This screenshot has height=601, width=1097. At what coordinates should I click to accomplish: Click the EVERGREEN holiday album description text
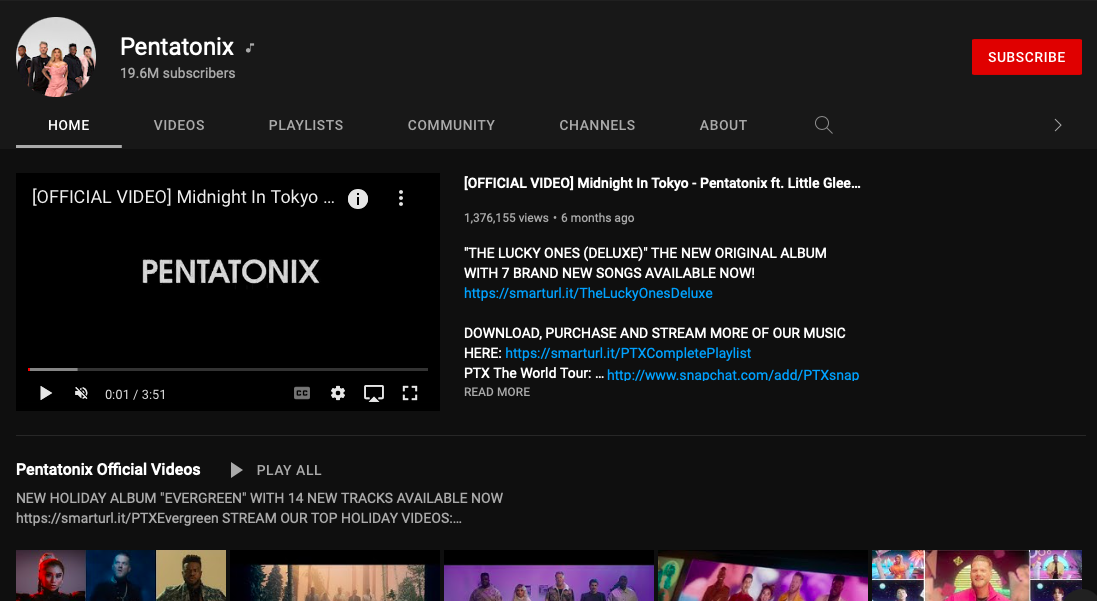click(x=260, y=508)
